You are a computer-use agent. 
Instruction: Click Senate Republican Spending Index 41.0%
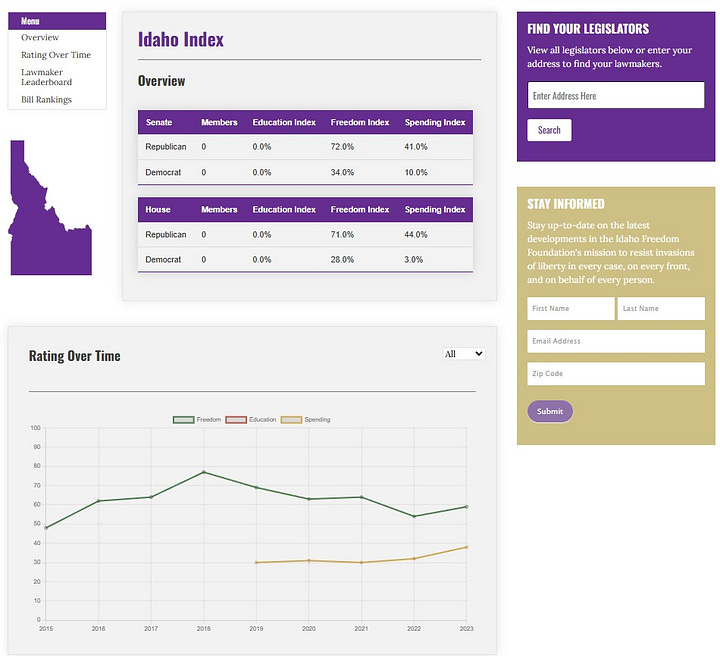coord(416,147)
